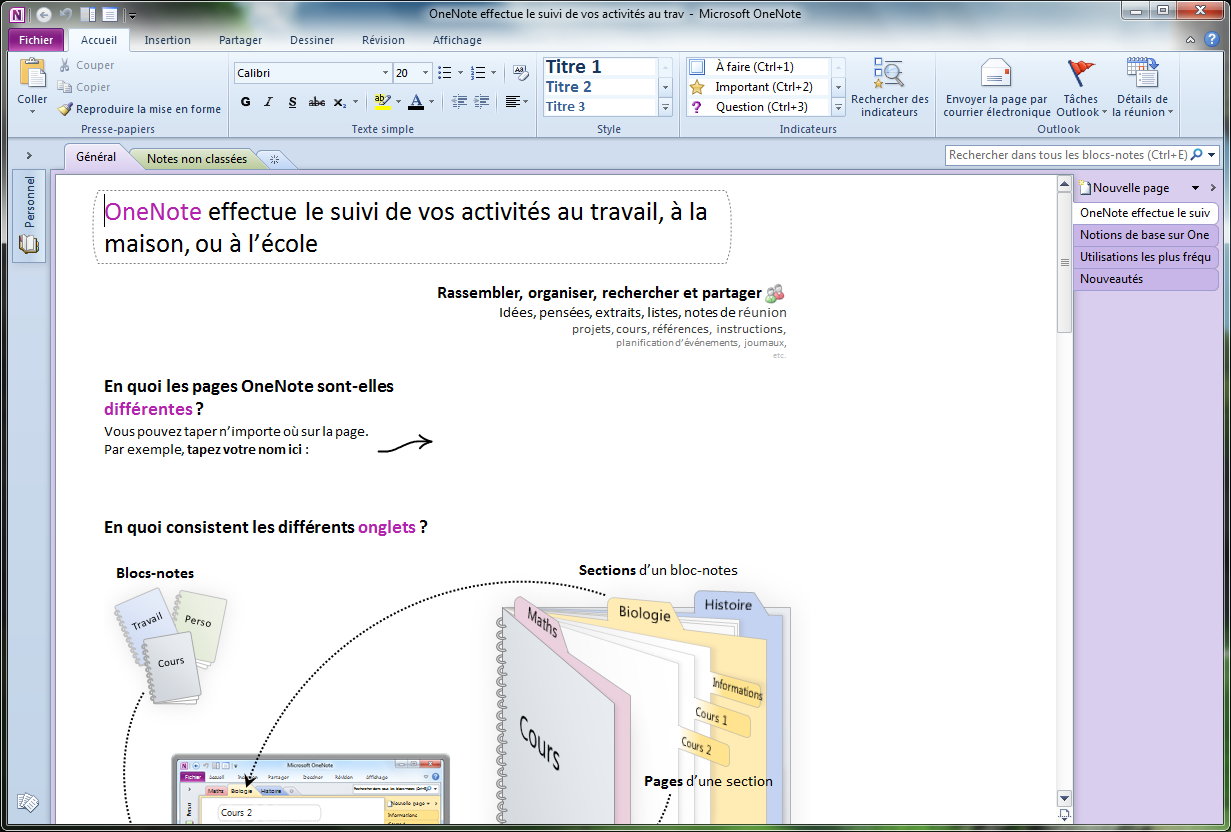Click the decrease indent icon
Image resolution: width=1231 pixels, height=832 pixels.
coord(460,102)
